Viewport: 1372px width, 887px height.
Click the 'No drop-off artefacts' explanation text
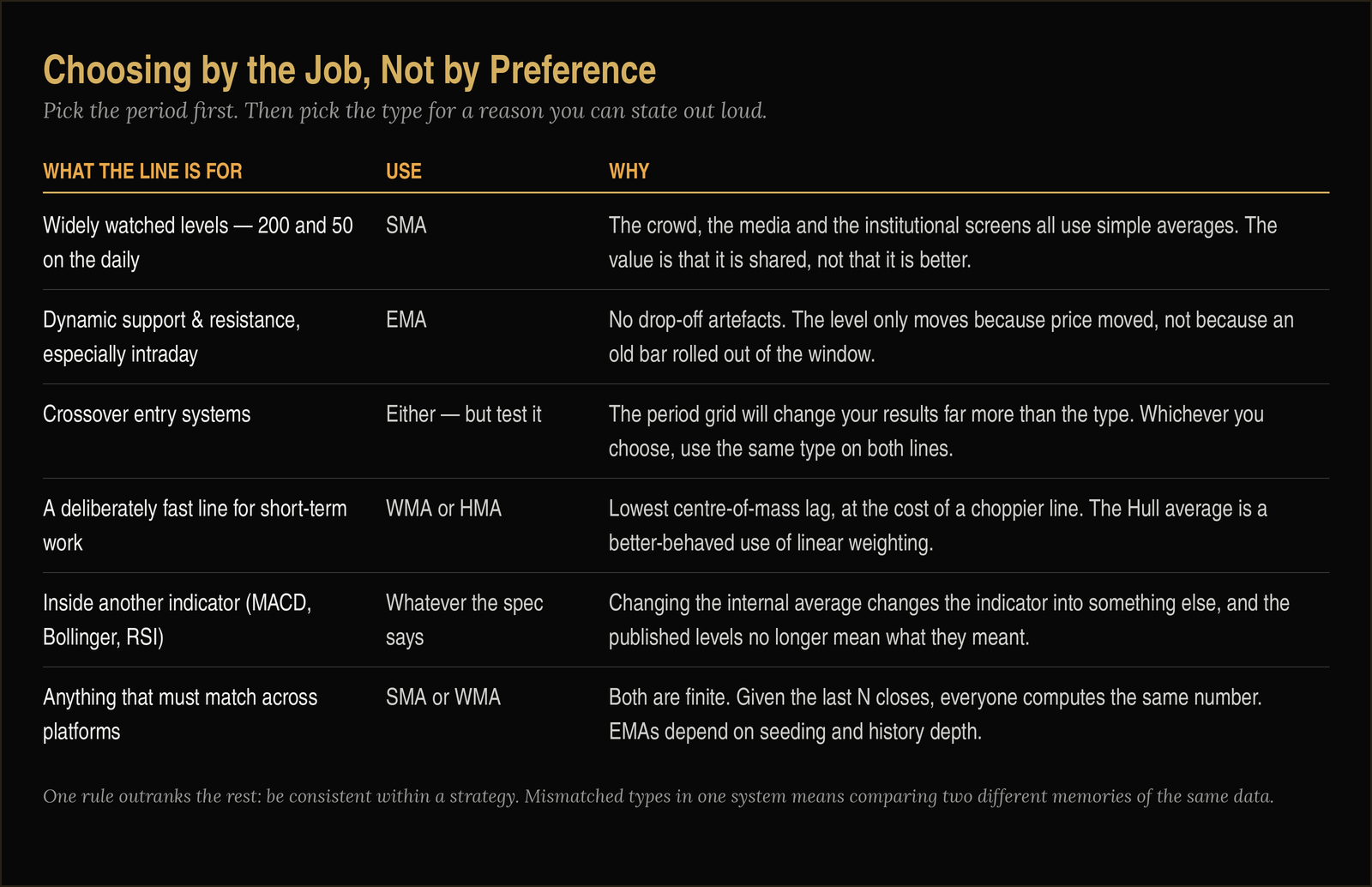(x=951, y=337)
